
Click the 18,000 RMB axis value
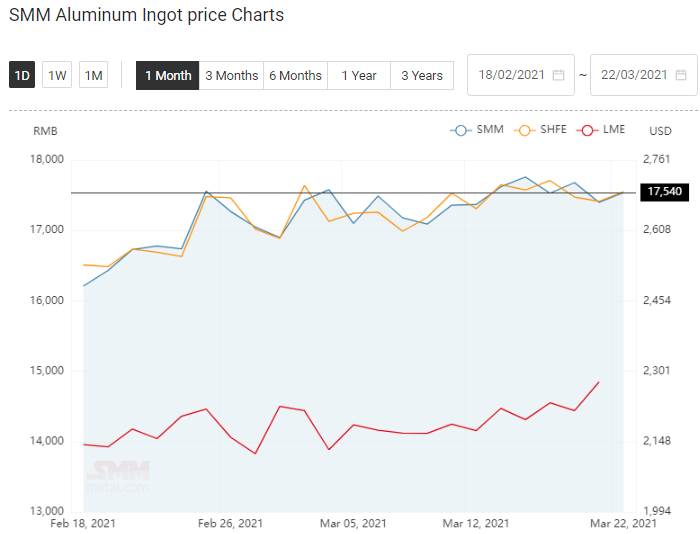click(x=46, y=159)
